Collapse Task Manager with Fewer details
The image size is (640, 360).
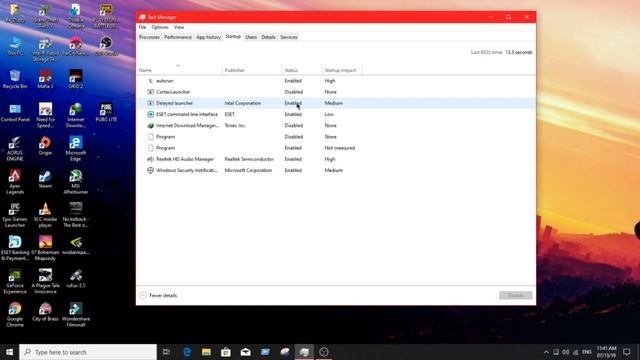158,296
